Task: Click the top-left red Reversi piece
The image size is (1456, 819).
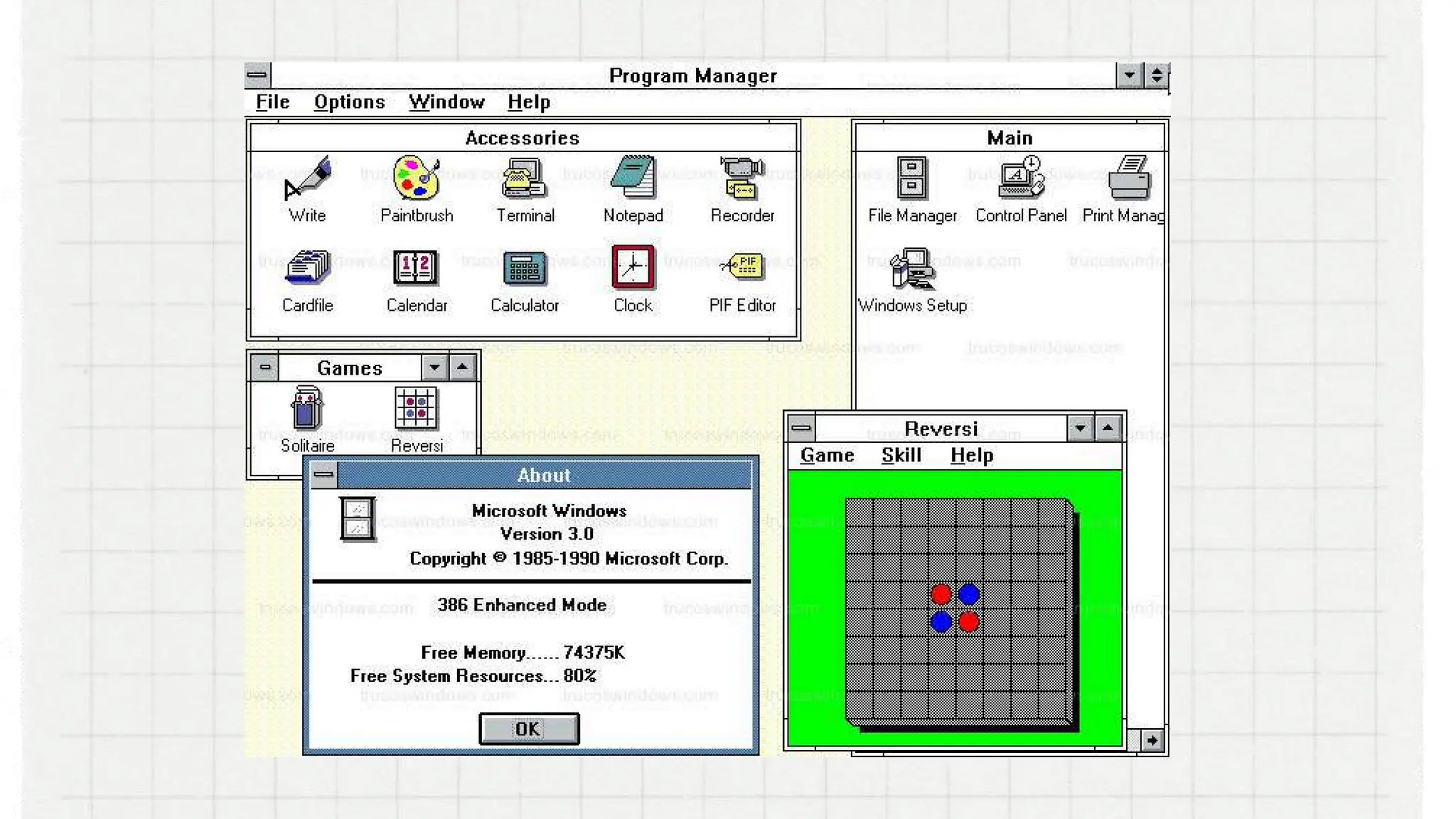Action: [941, 594]
